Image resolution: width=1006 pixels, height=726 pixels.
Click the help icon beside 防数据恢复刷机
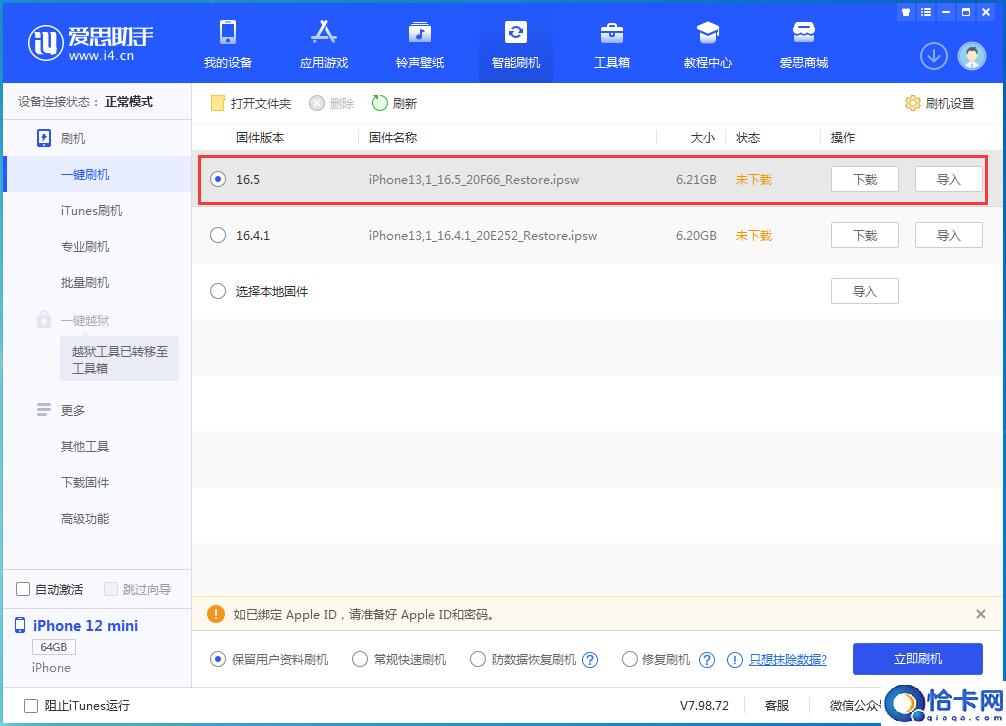590,659
